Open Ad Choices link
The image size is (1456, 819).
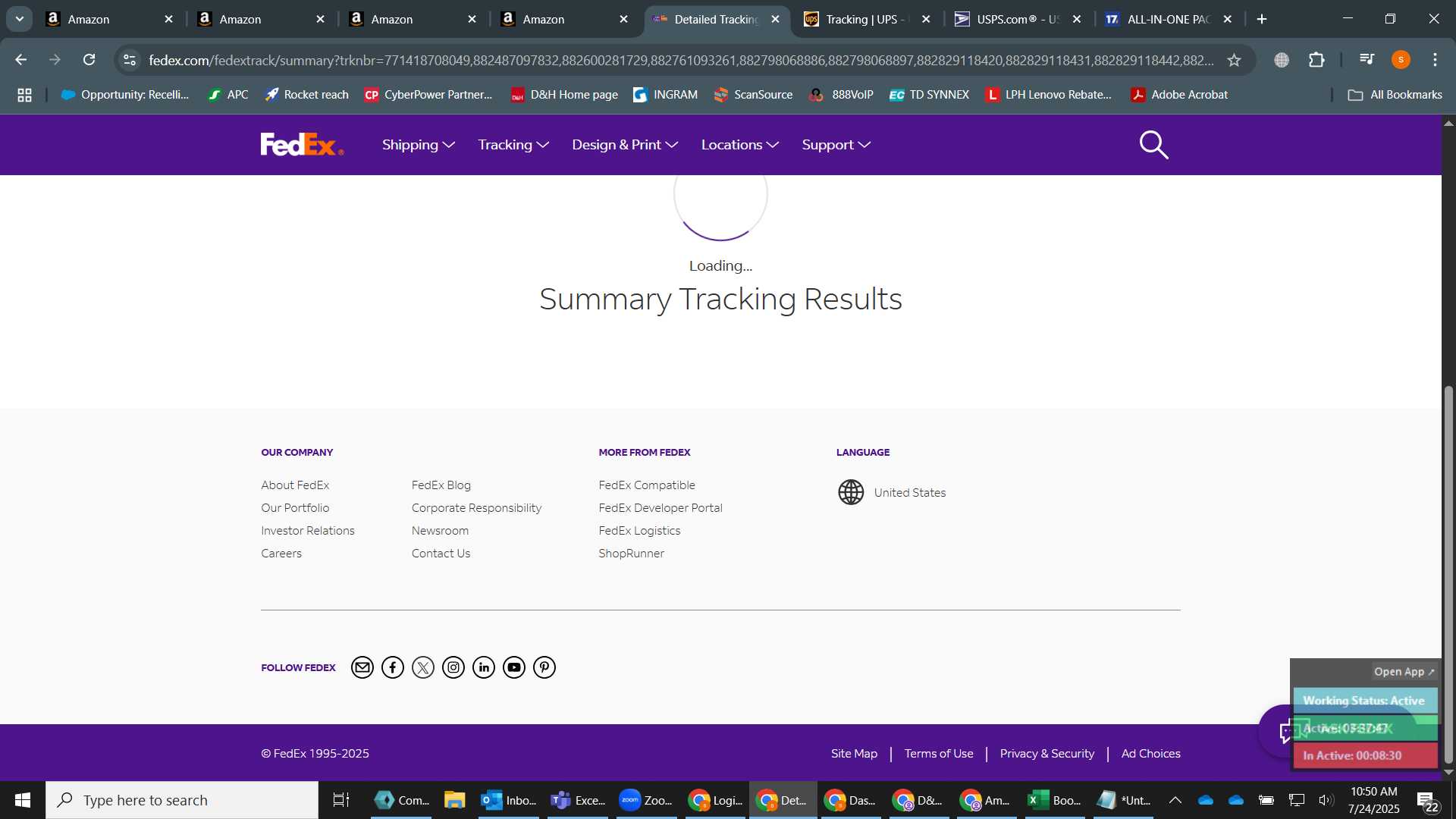pyautogui.click(x=1151, y=754)
